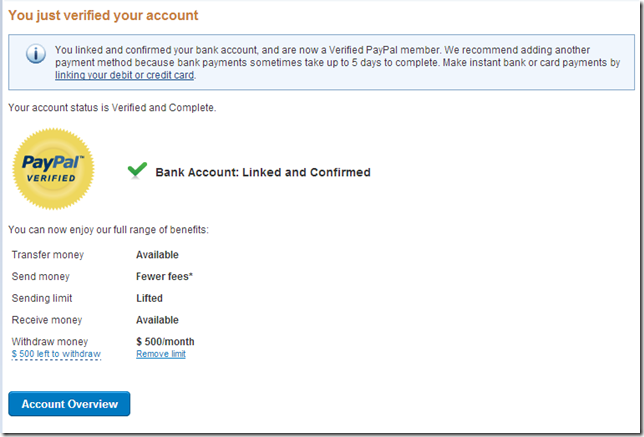Viewport: 644px width, 437px height.
Task: Click the 'Send money' row label
Action: [41, 276]
